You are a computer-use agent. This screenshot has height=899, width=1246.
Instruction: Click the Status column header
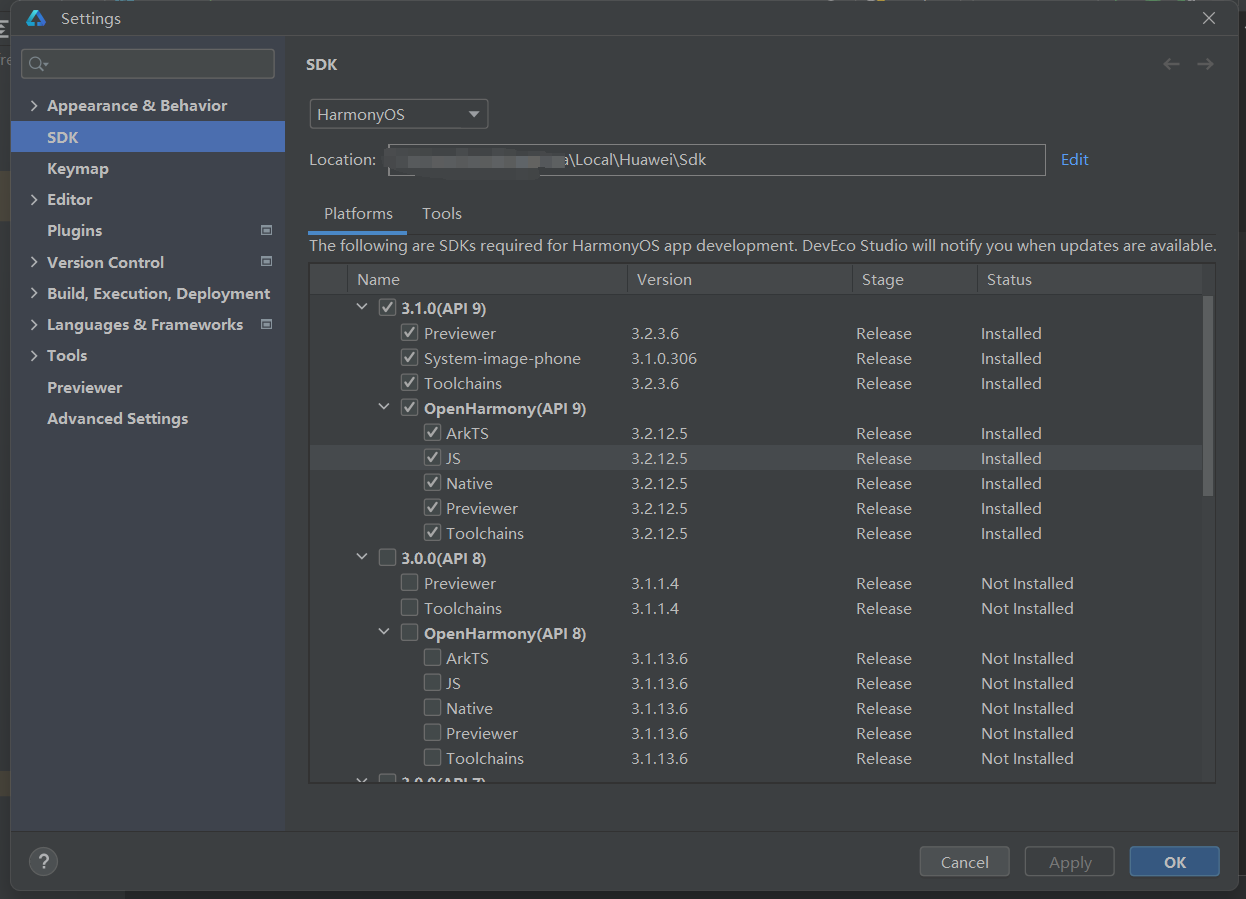[1090, 280]
